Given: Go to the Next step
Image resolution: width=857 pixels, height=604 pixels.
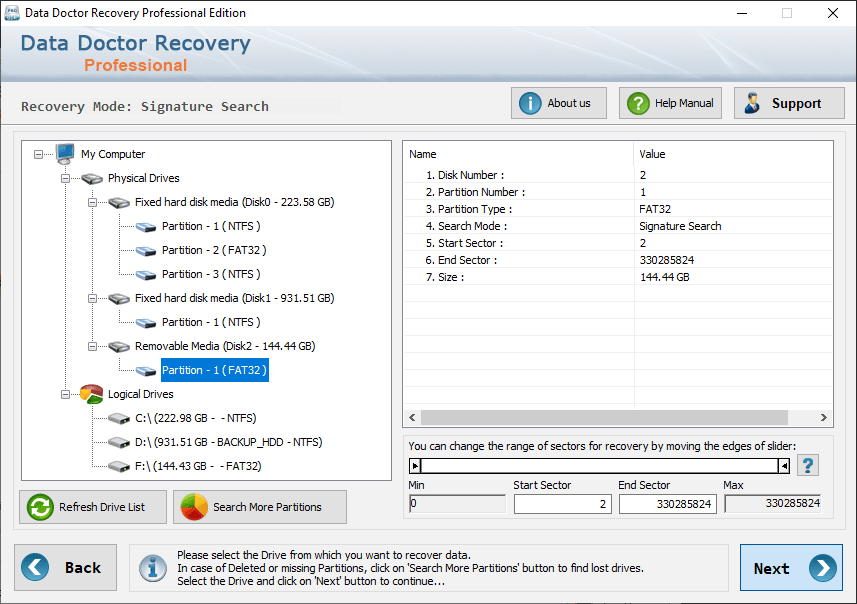Looking at the screenshot, I should click(x=791, y=568).
